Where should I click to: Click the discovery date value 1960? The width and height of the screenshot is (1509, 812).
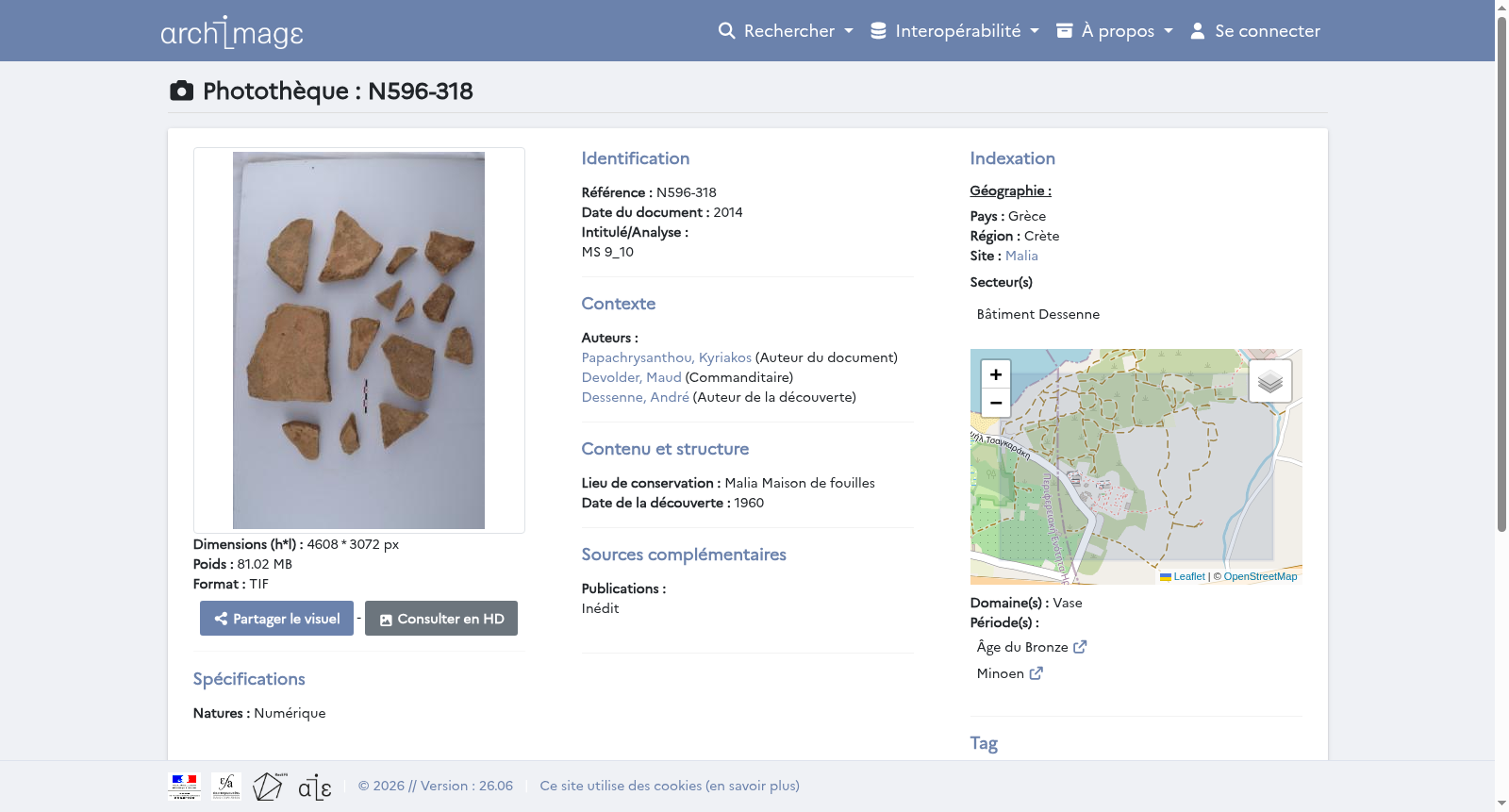click(x=749, y=503)
